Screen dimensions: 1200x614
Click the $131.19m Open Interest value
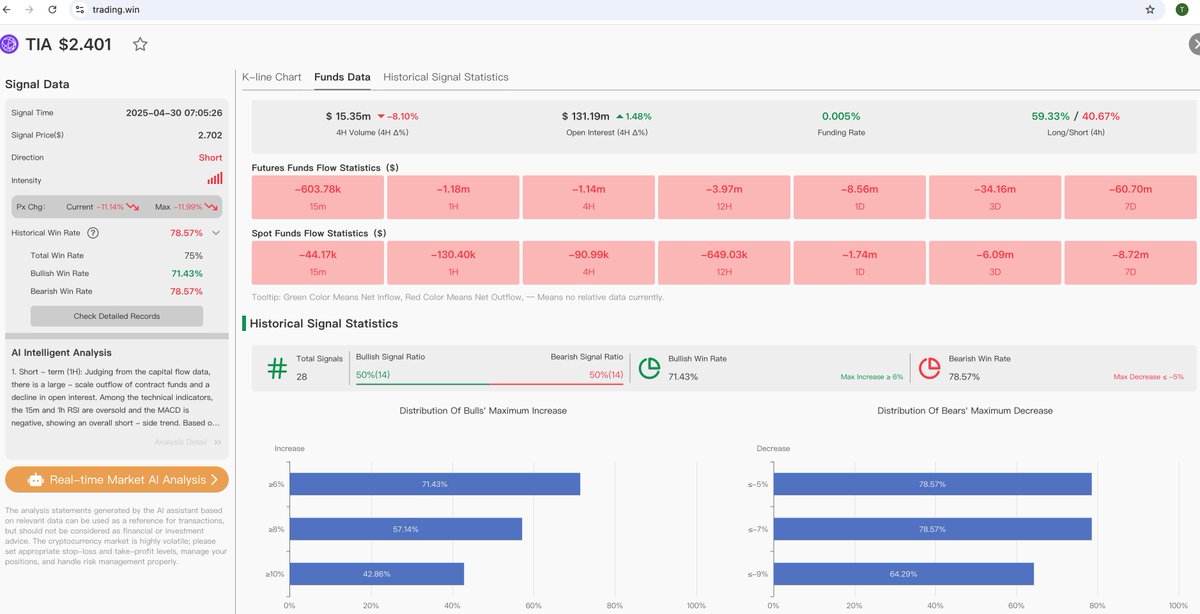tap(586, 116)
